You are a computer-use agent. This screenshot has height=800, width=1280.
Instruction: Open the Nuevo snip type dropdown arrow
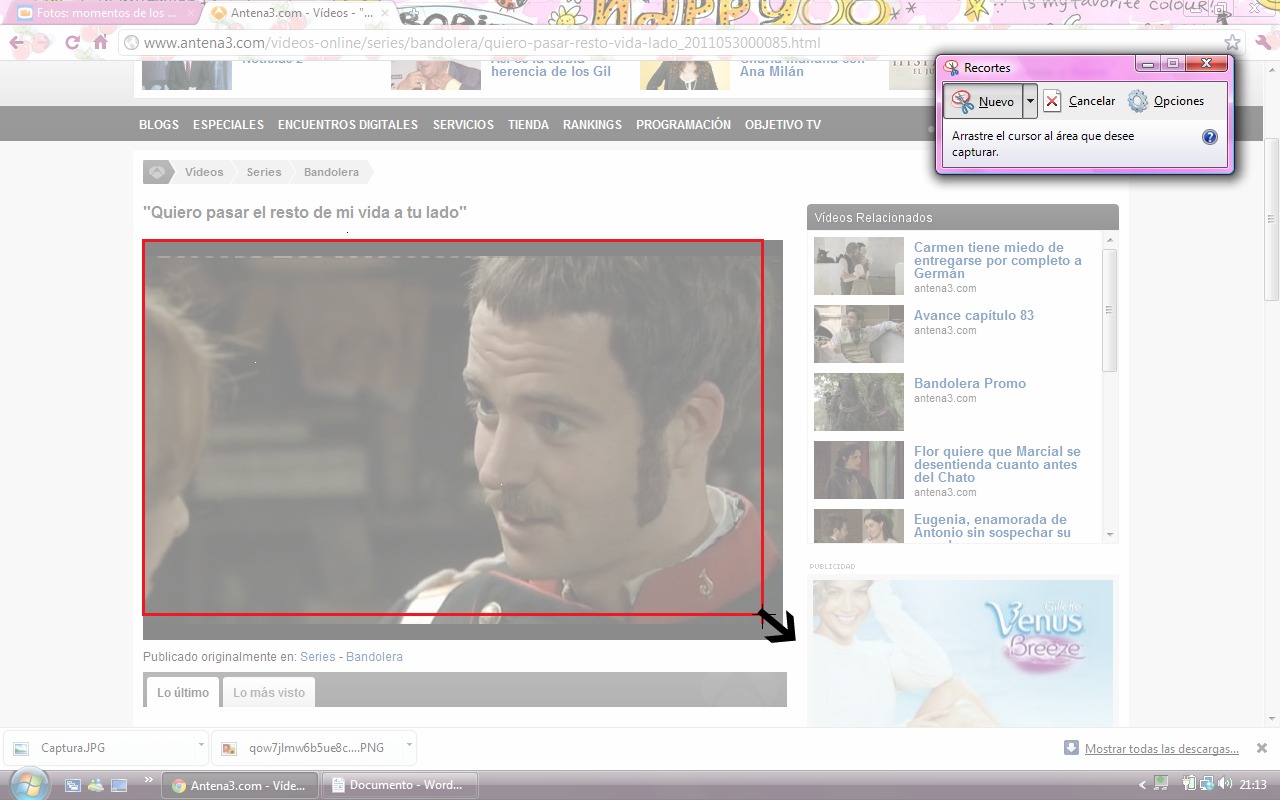pyautogui.click(x=1030, y=101)
